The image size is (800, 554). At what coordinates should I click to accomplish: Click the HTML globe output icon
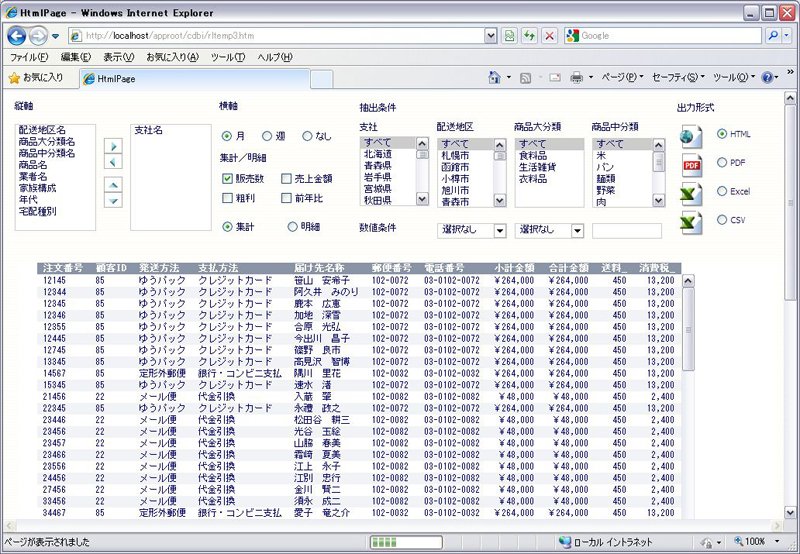click(691, 136)
